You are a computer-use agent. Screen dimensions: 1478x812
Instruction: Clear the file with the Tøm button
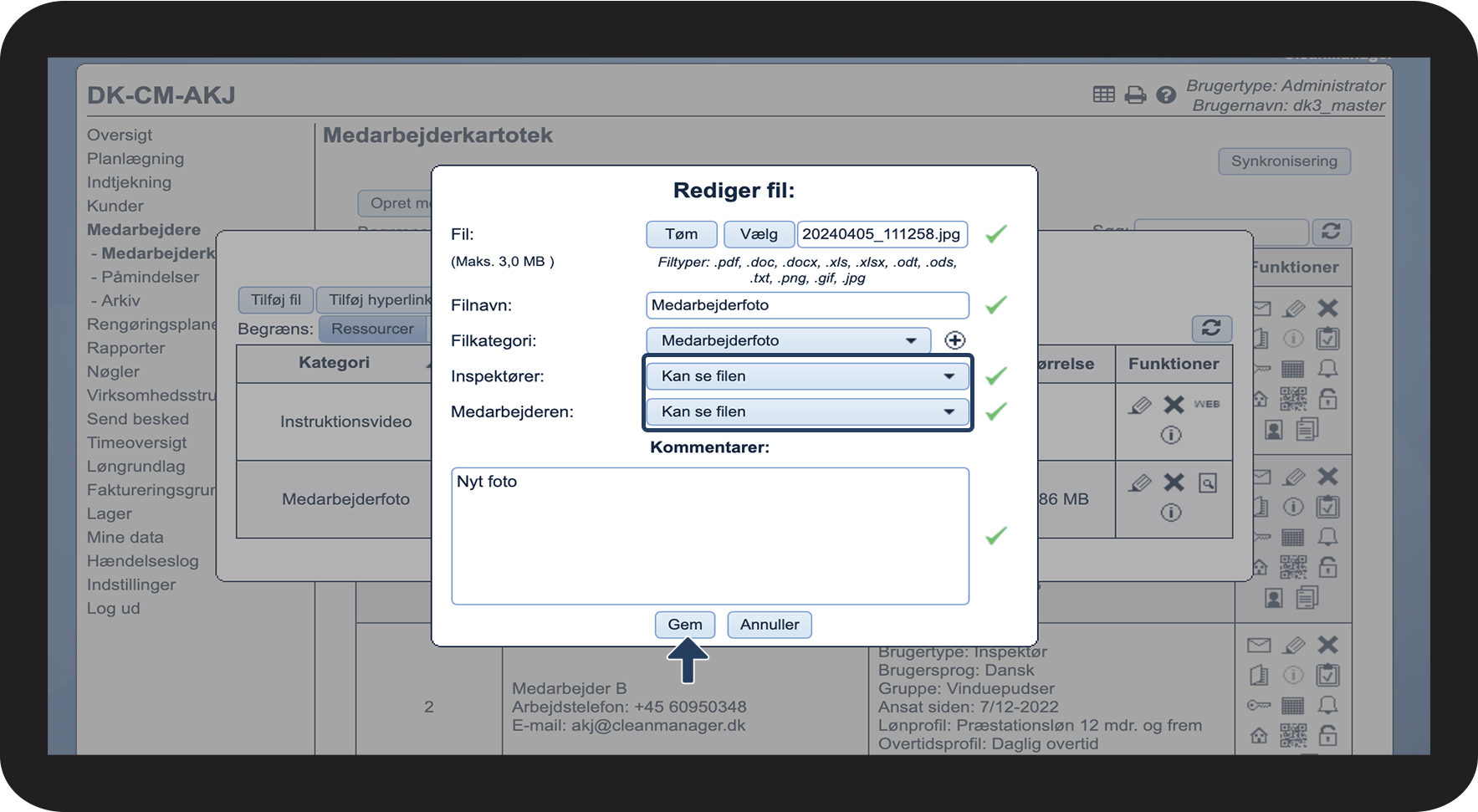[x=681, y=234]
